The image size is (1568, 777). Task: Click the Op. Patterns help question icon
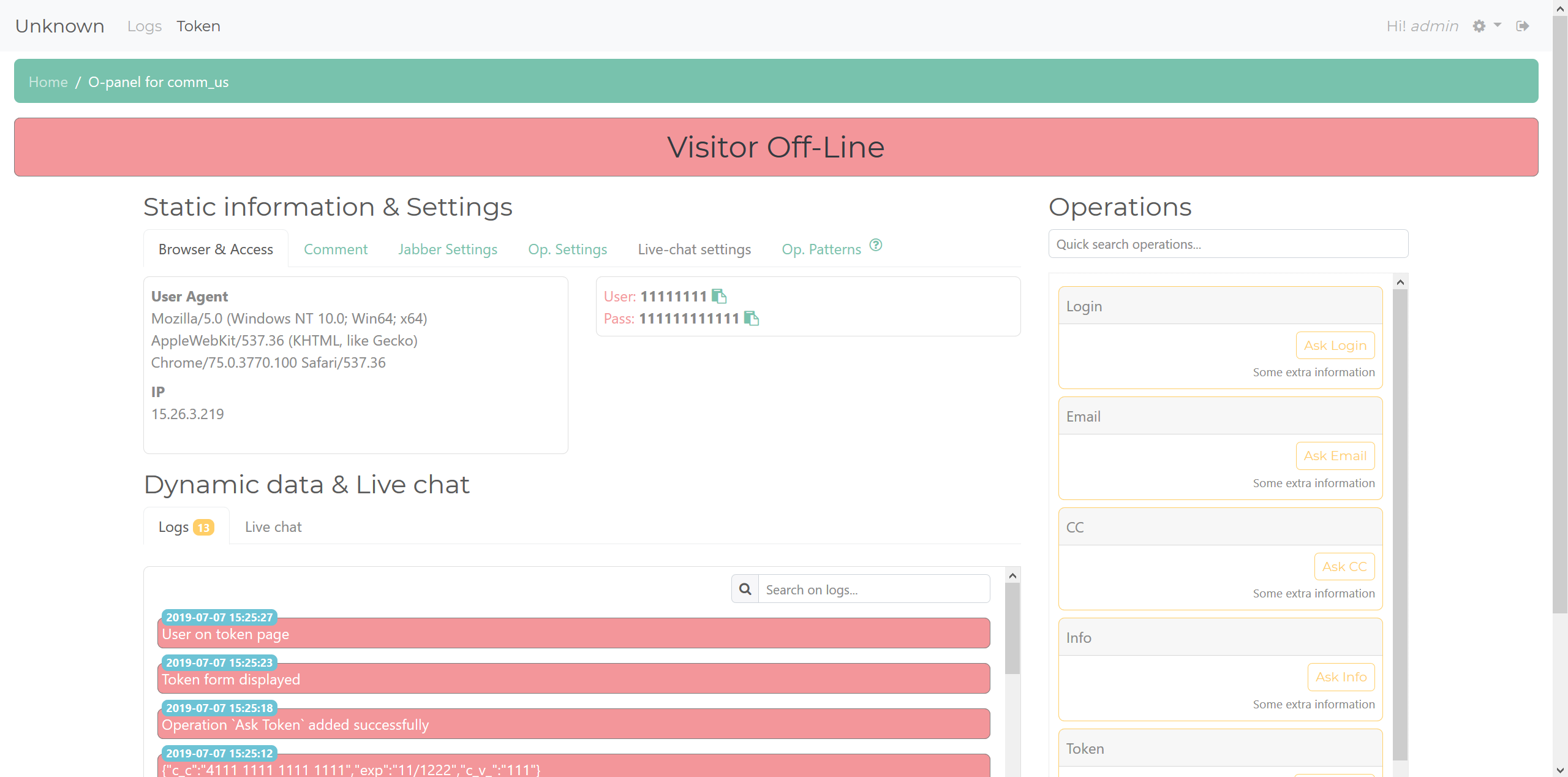click(876, 245)
